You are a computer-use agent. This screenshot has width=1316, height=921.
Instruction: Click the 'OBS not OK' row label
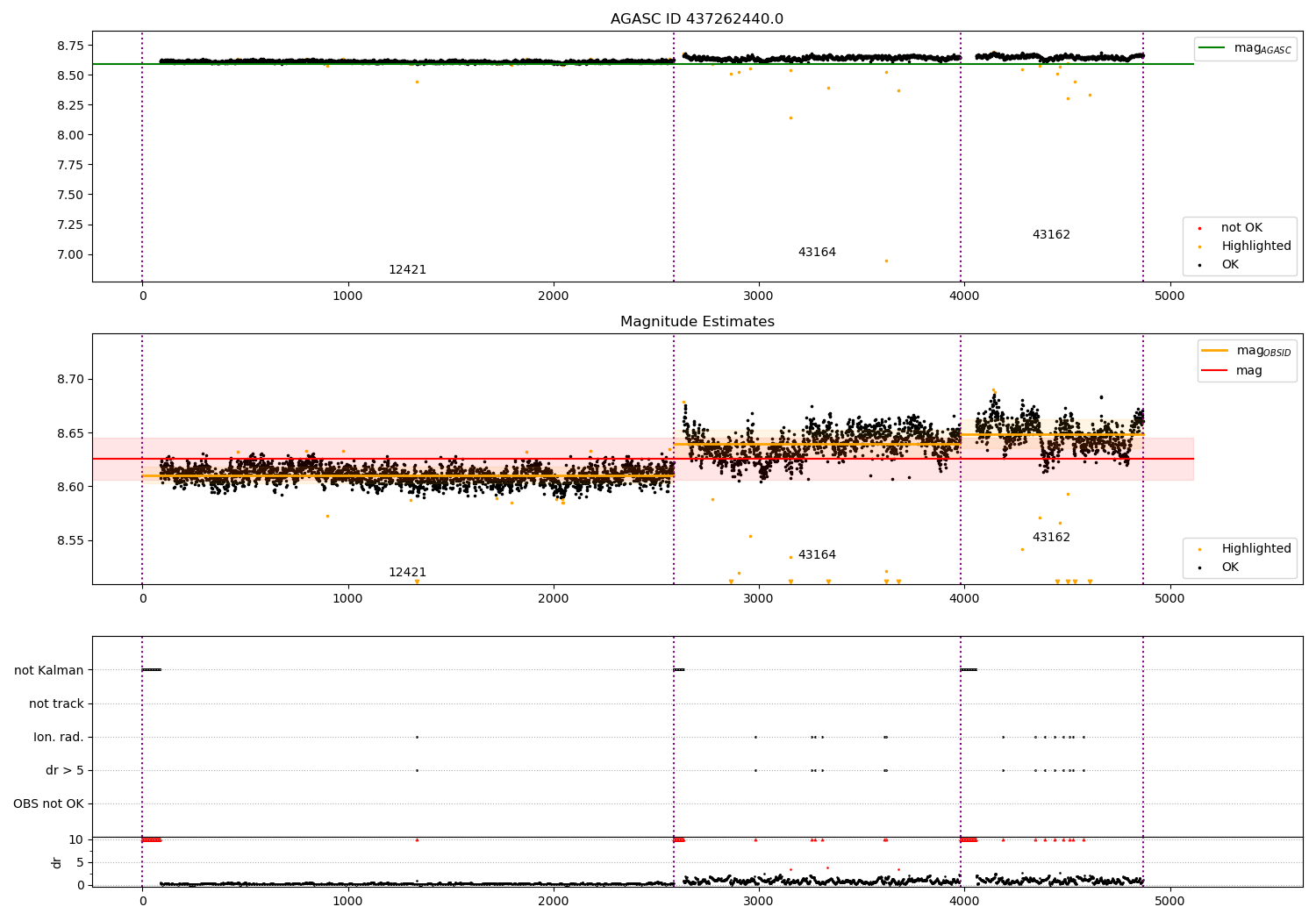click(48, 803)
